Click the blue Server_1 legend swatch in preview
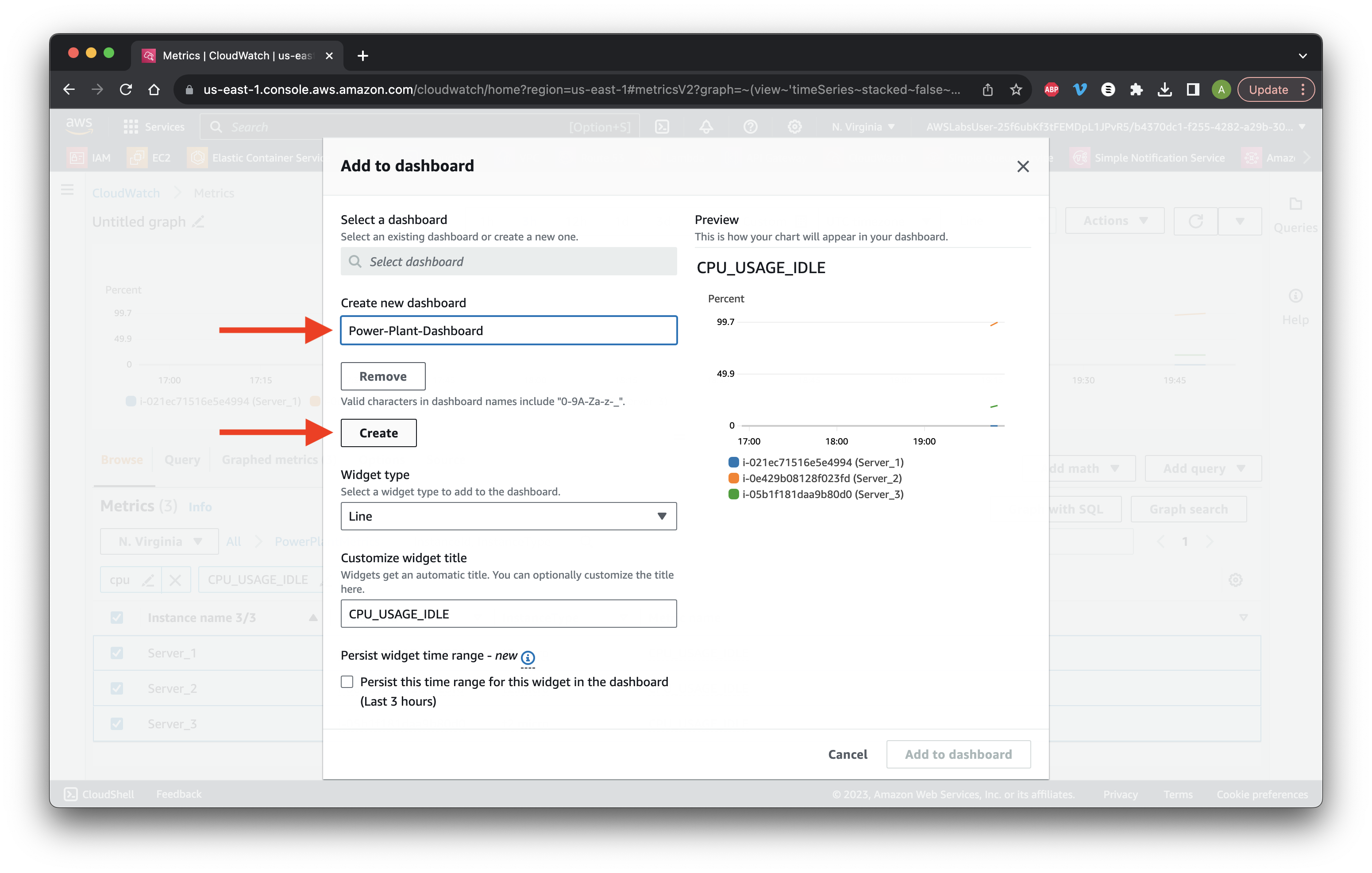Viewport: 1372px width, 873px height. (x=733, y=462)
